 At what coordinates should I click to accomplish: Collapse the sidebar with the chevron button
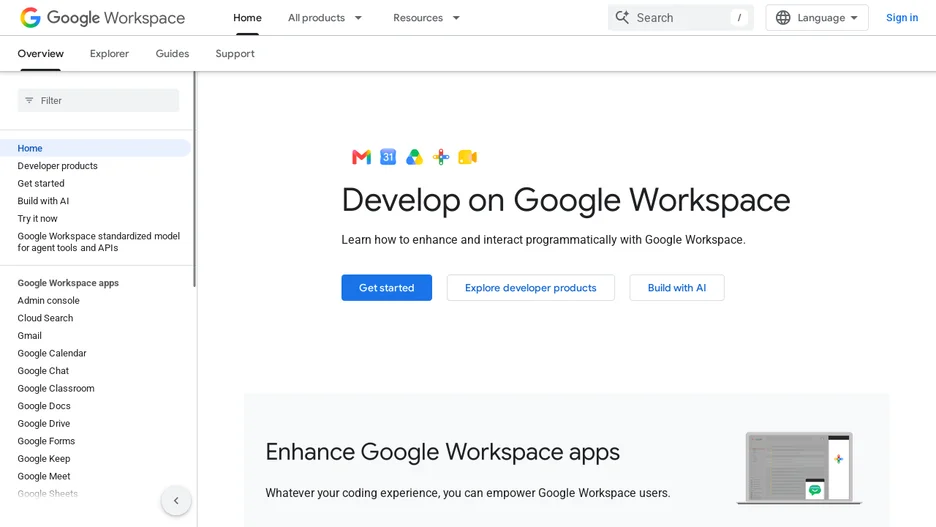176,501
